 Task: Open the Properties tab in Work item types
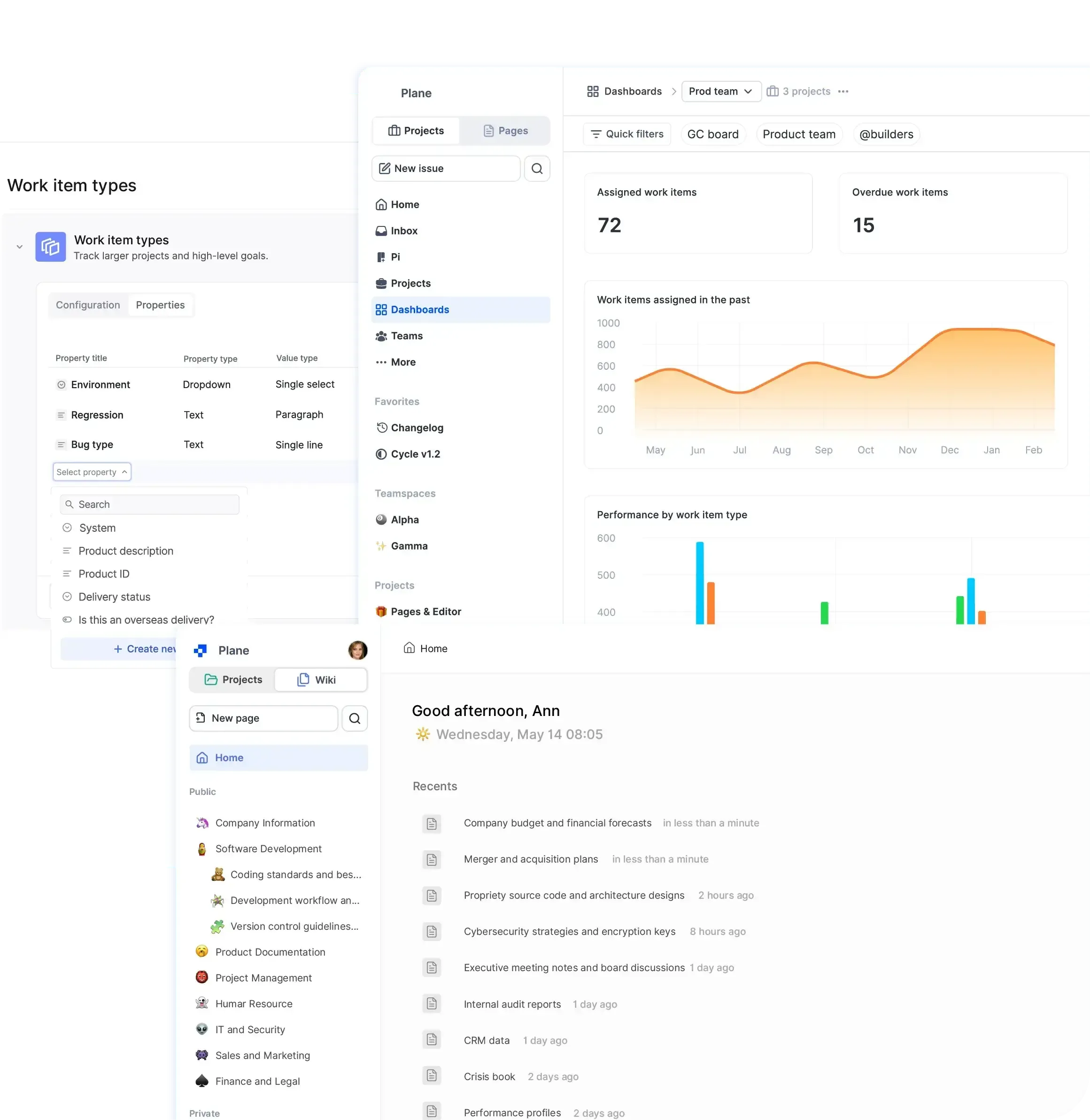coord(160,304)
